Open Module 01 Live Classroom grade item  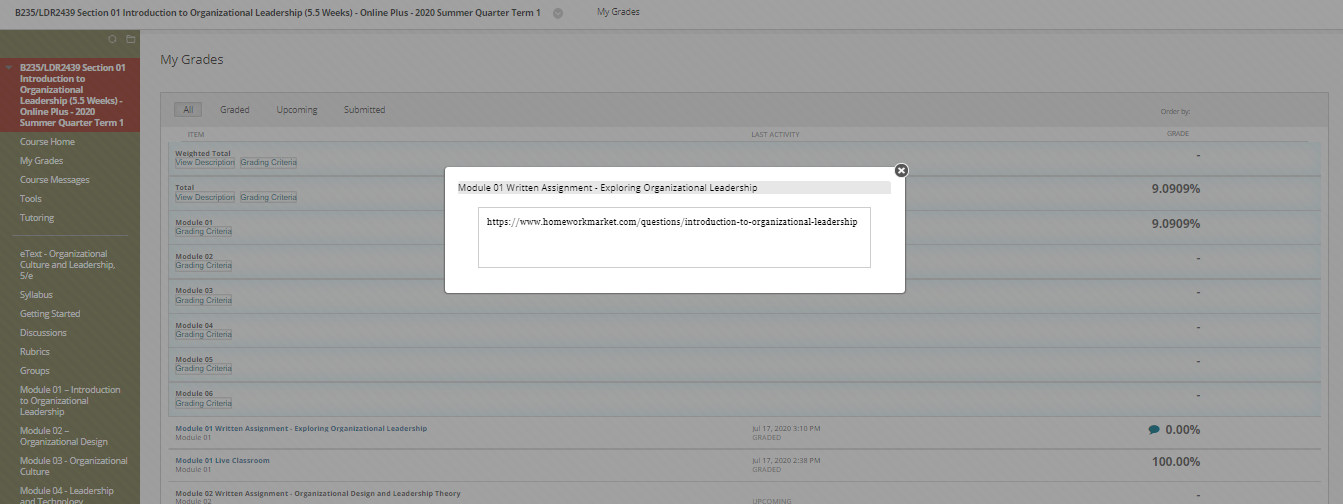(x=222, y=460)
